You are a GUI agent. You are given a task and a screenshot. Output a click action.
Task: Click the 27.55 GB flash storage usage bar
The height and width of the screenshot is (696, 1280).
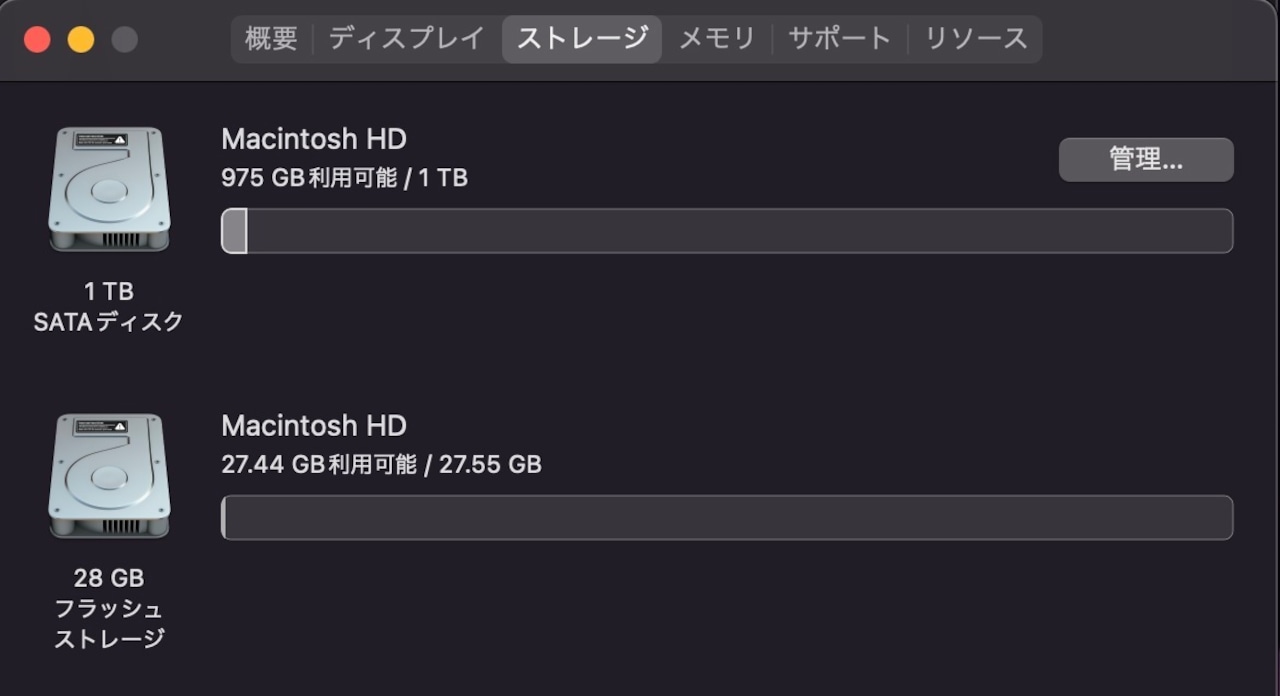click(x=727, y=518)
